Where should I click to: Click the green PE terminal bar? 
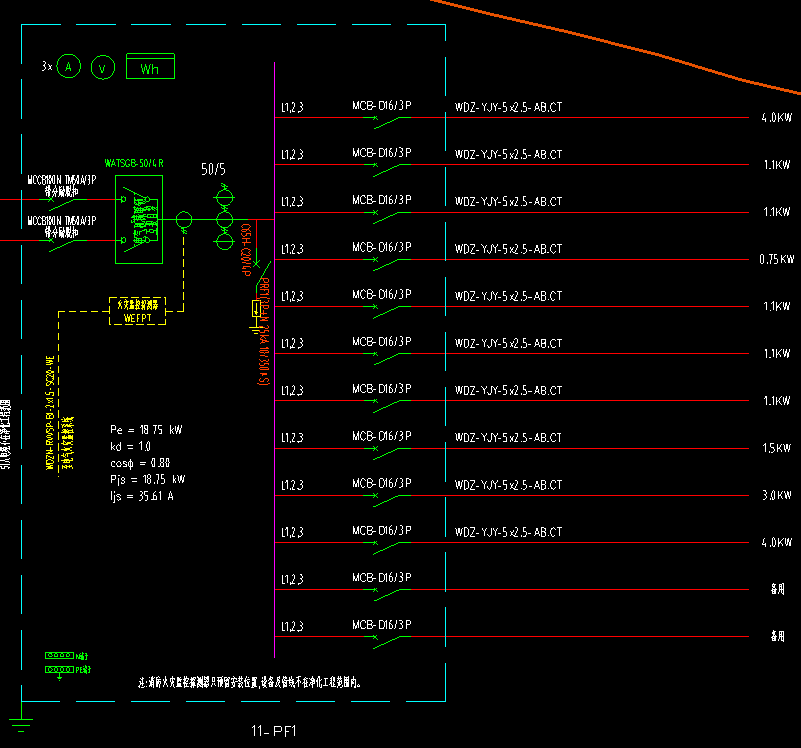pos(59,669)
